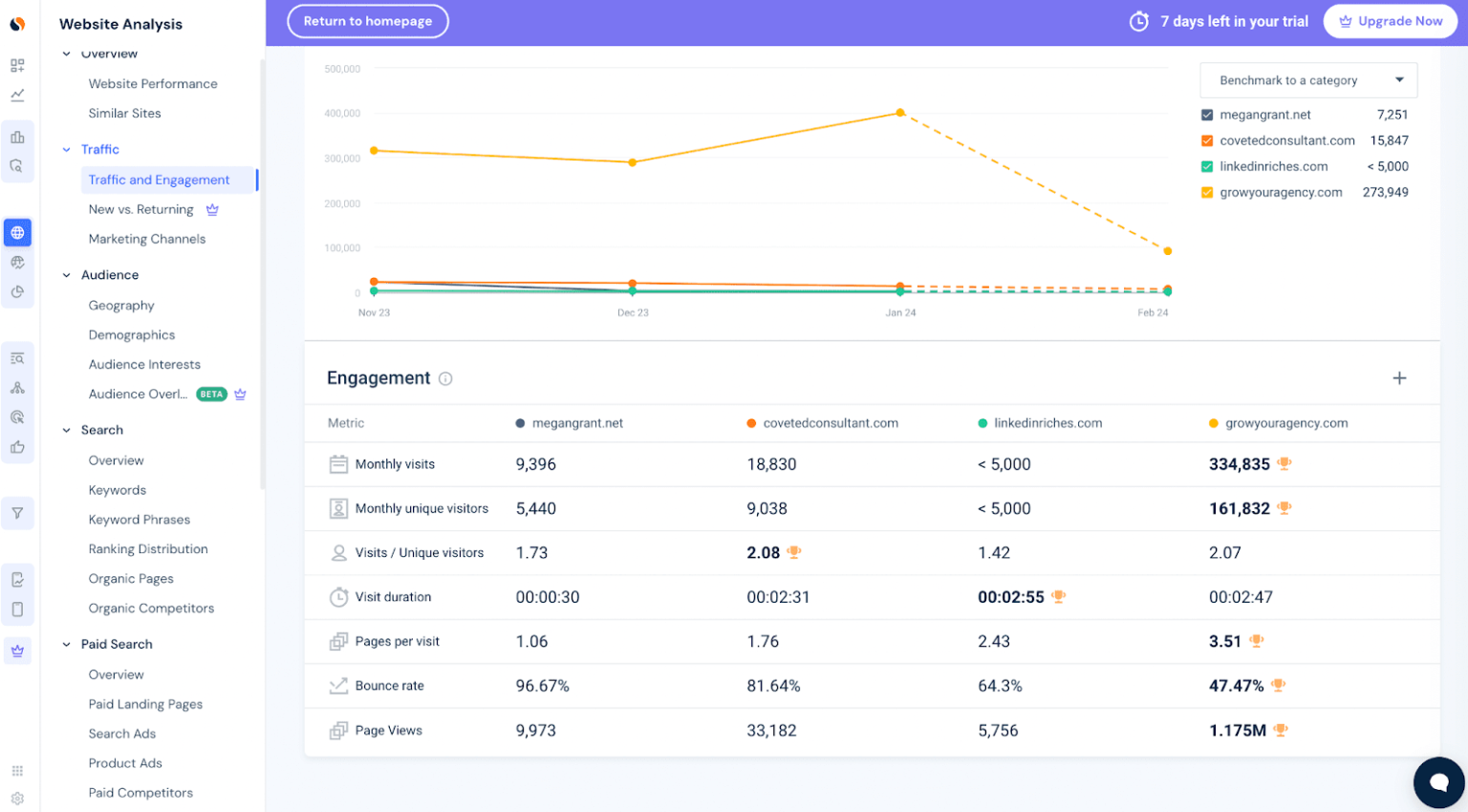Disable linkedinriches.com in chart legend

click(x=1208, y=165)
